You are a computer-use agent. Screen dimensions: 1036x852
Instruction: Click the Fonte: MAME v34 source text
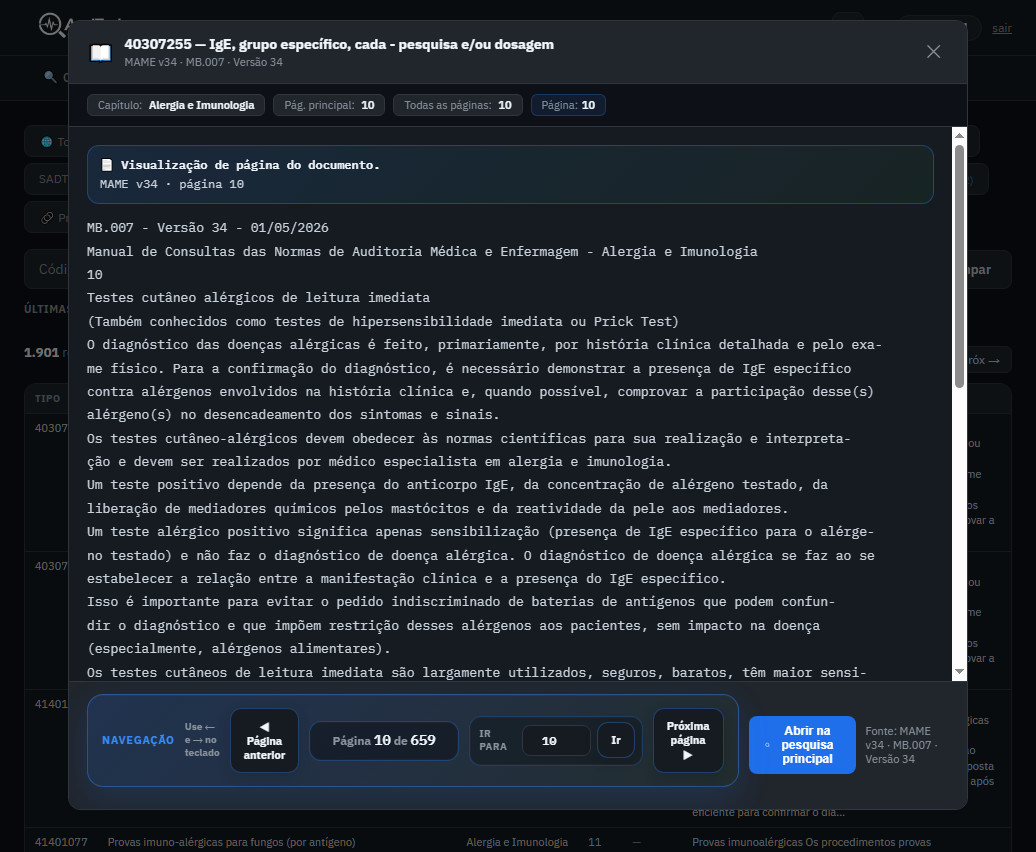[901, 745]
